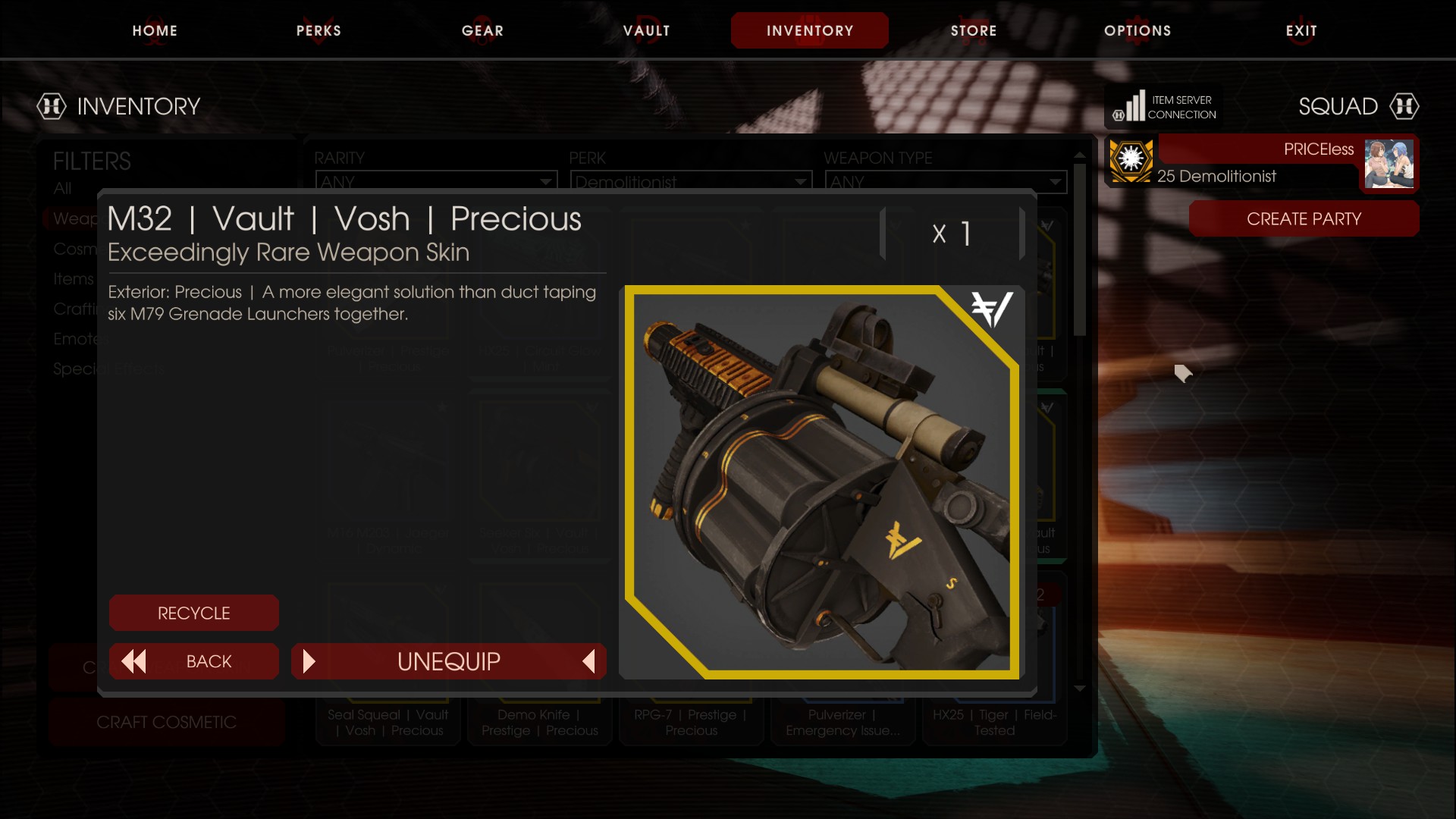The height and width of the screenshot is (819, 1456).
Task: Click the right arrow beside Unequip
Action: pyautogui.click(x=309, y=661)
